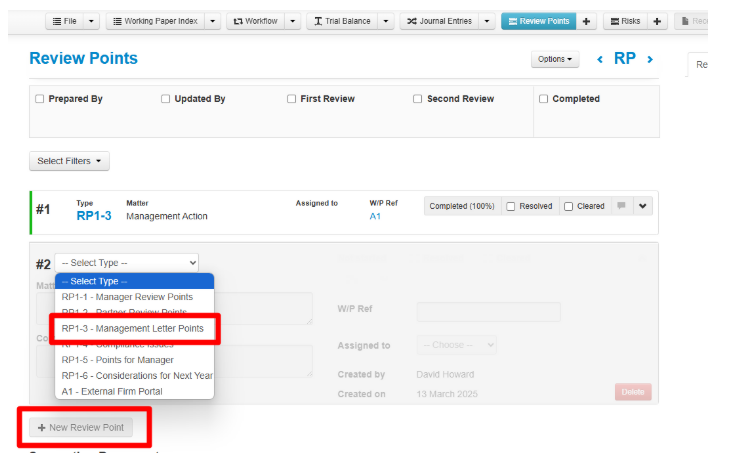Choose RP1-3 - Management Letter Points option

tap(132, 328)
